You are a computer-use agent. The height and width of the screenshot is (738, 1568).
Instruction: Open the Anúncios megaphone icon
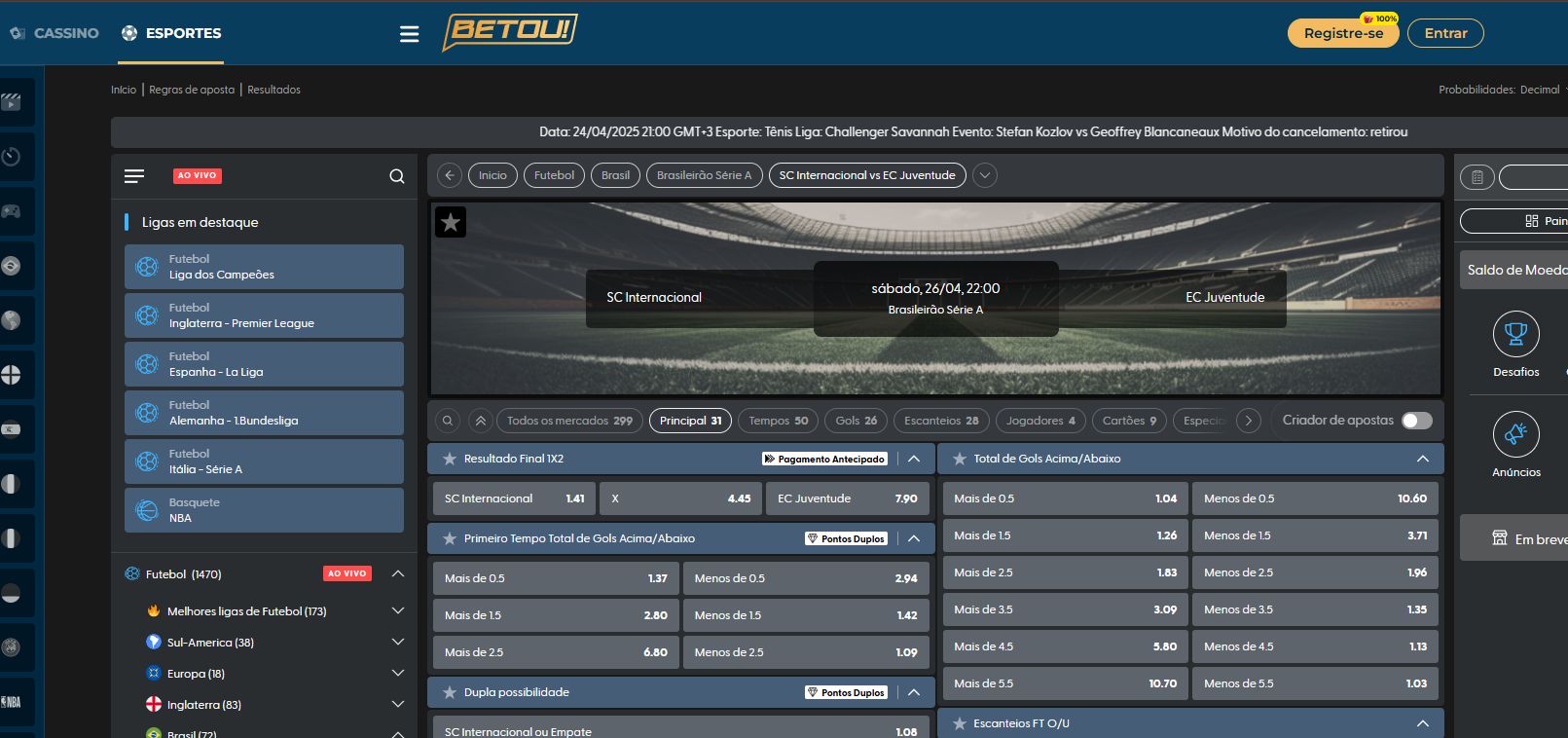coord(1516,434)
